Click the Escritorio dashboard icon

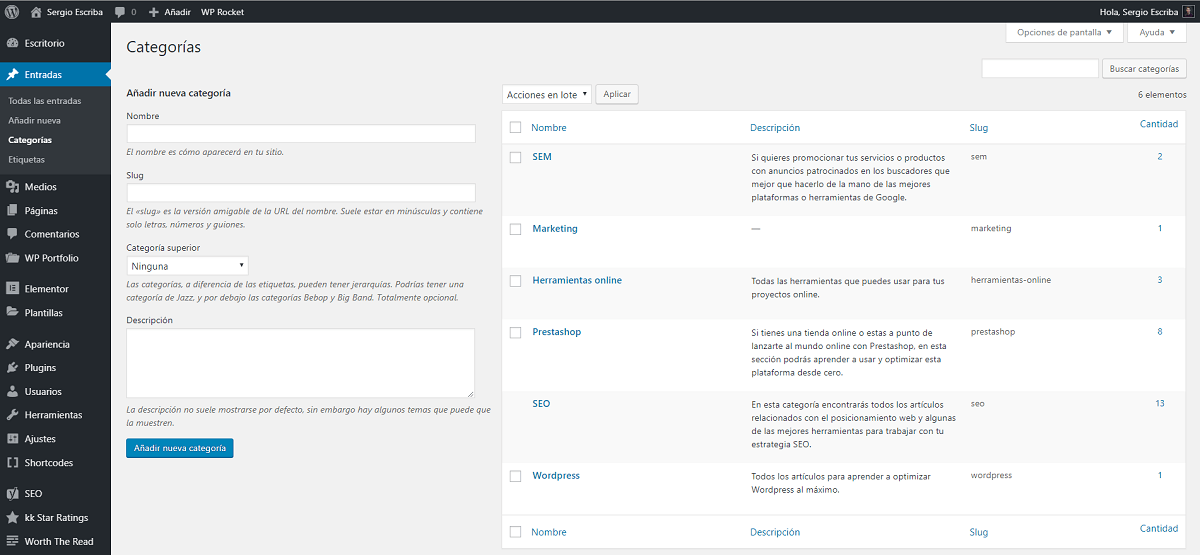pos(12,44)
